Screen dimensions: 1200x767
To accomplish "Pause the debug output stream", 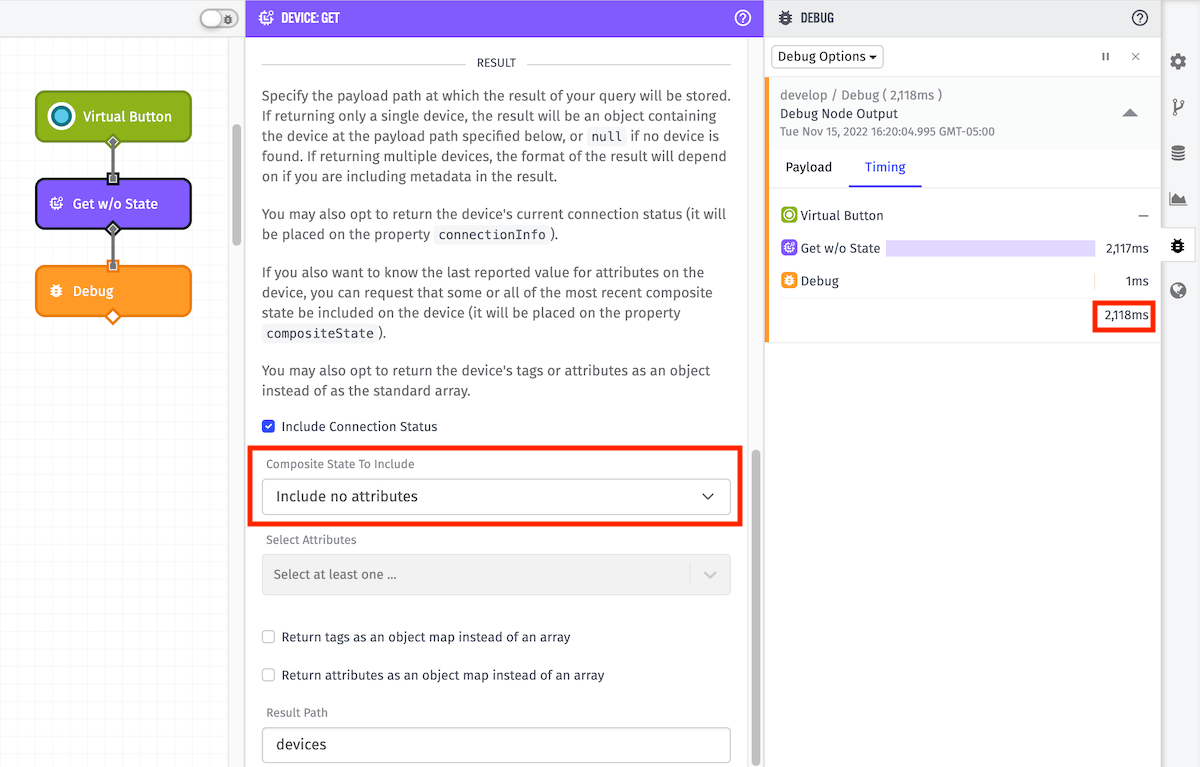I will point(1106,57).
